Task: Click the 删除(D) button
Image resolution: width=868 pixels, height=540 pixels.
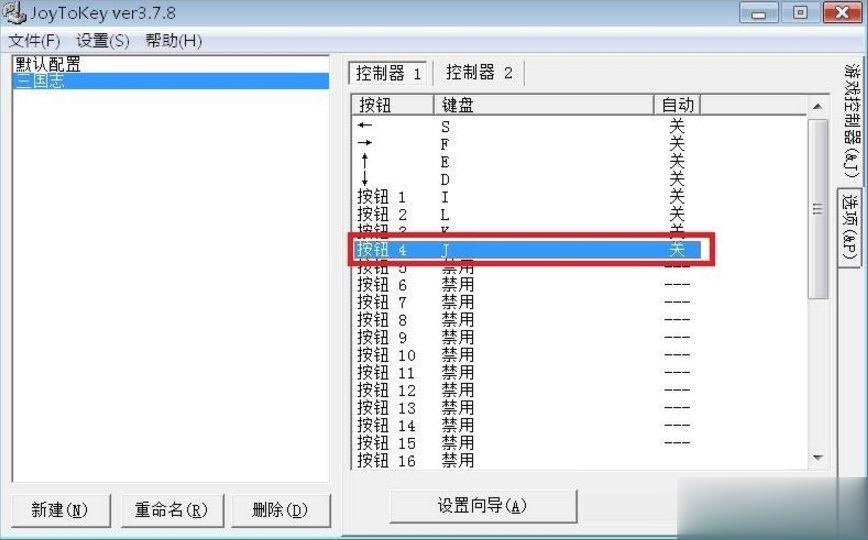Action: 280,510
